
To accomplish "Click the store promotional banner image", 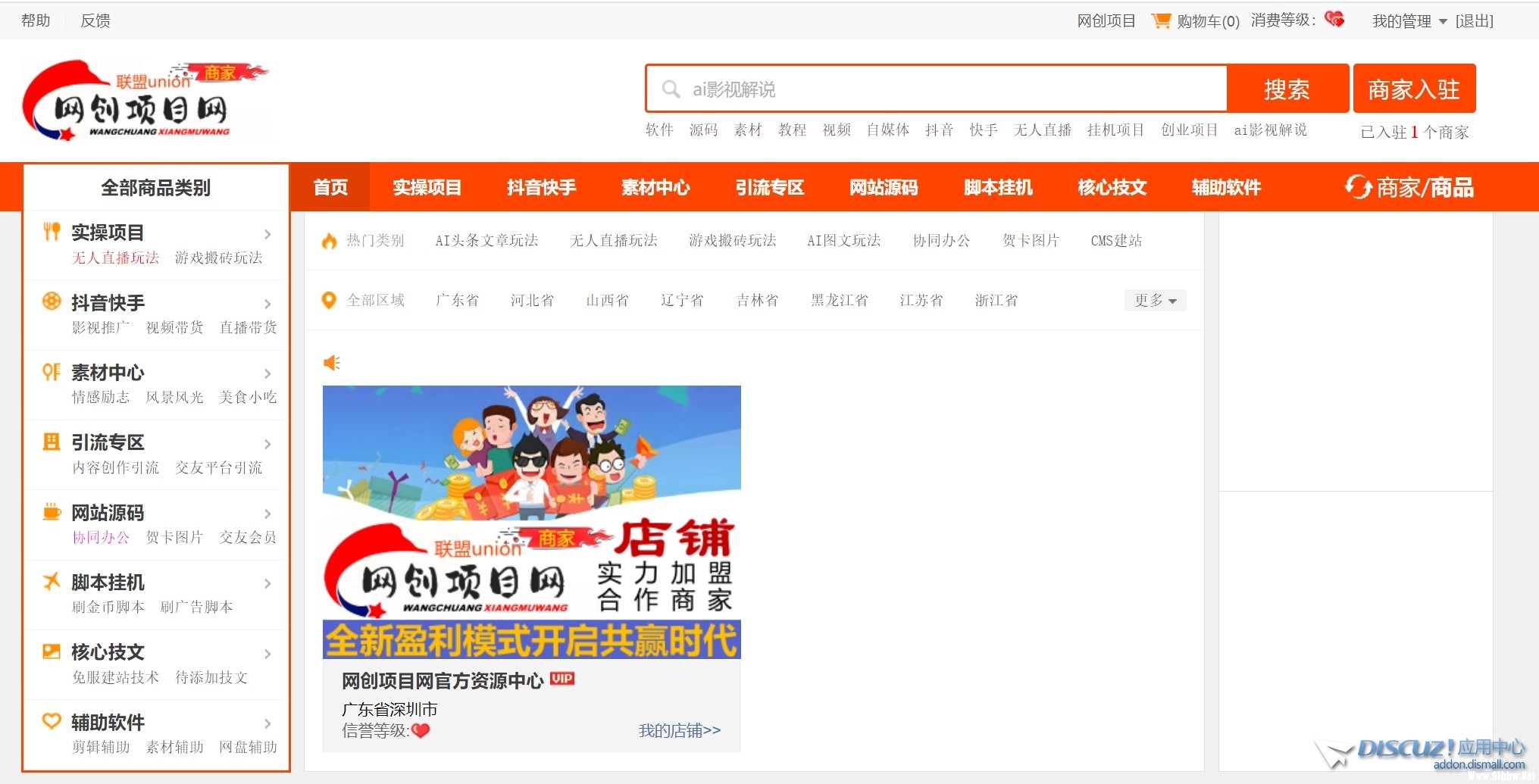I will [531, 522].
